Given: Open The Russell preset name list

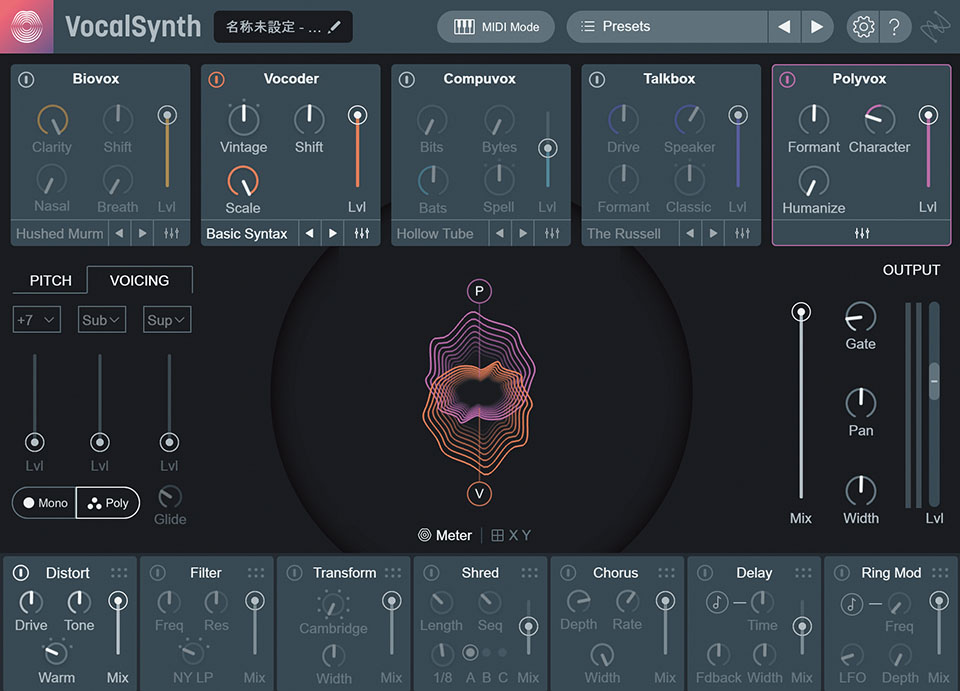Looking at the screenshot, I should pyautogui.click(x=631, y=233).
